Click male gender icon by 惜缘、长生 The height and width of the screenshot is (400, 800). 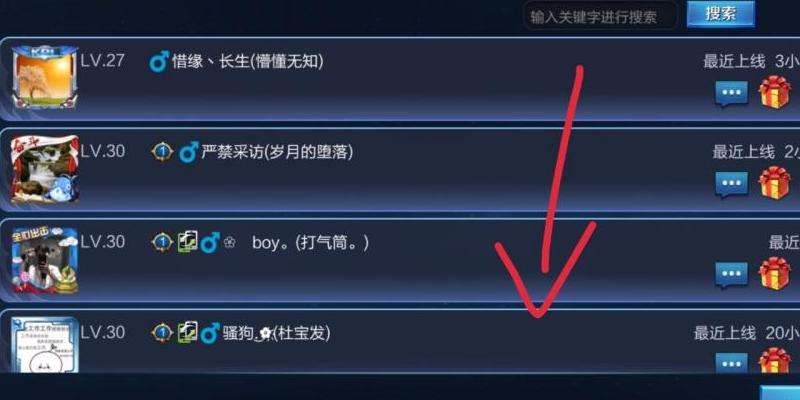coord(159,62)
